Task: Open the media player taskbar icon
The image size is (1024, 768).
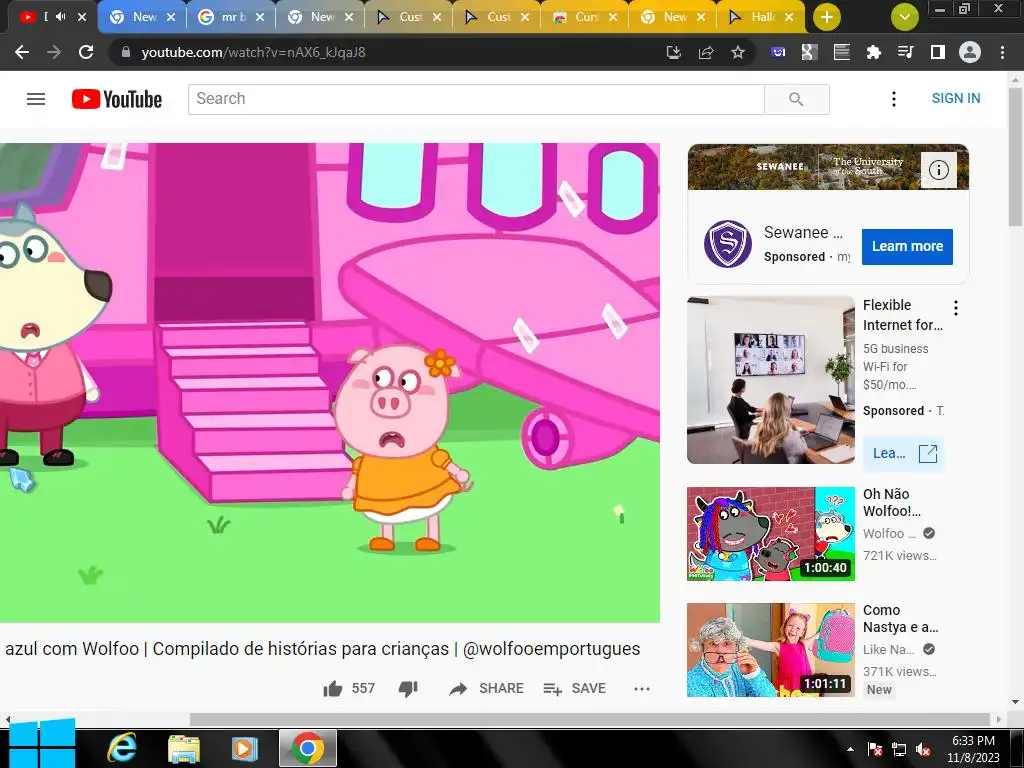Action: click(245, 748)
